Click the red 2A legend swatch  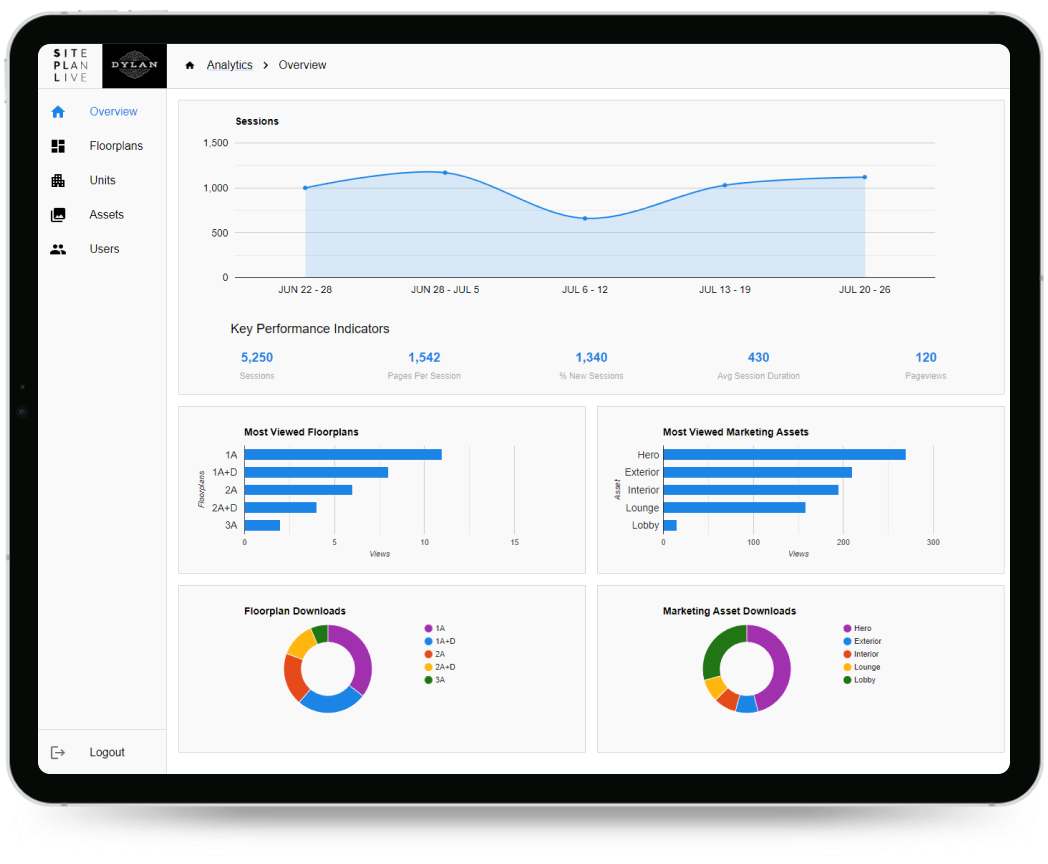428,654
